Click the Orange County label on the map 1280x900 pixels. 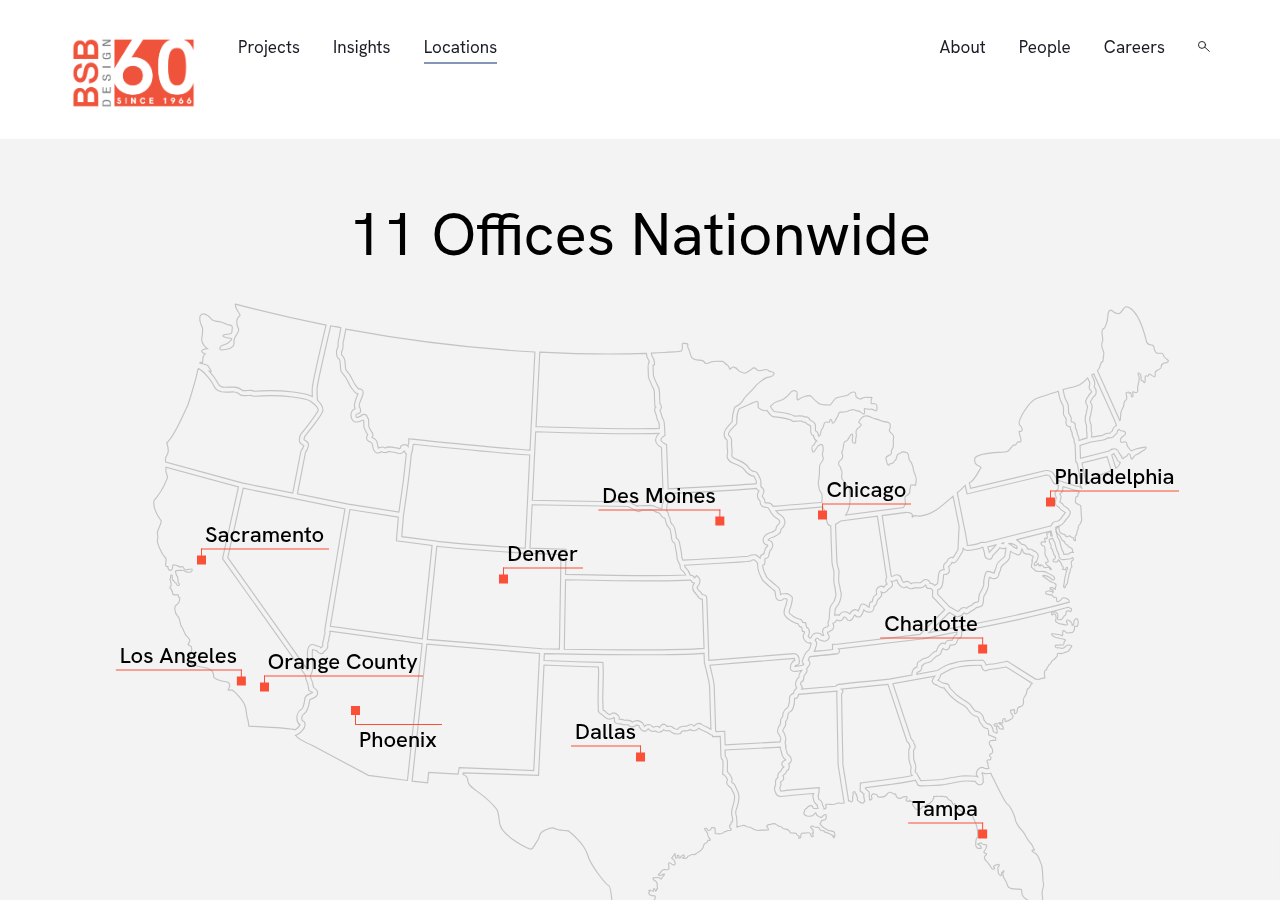pos(342,662)
